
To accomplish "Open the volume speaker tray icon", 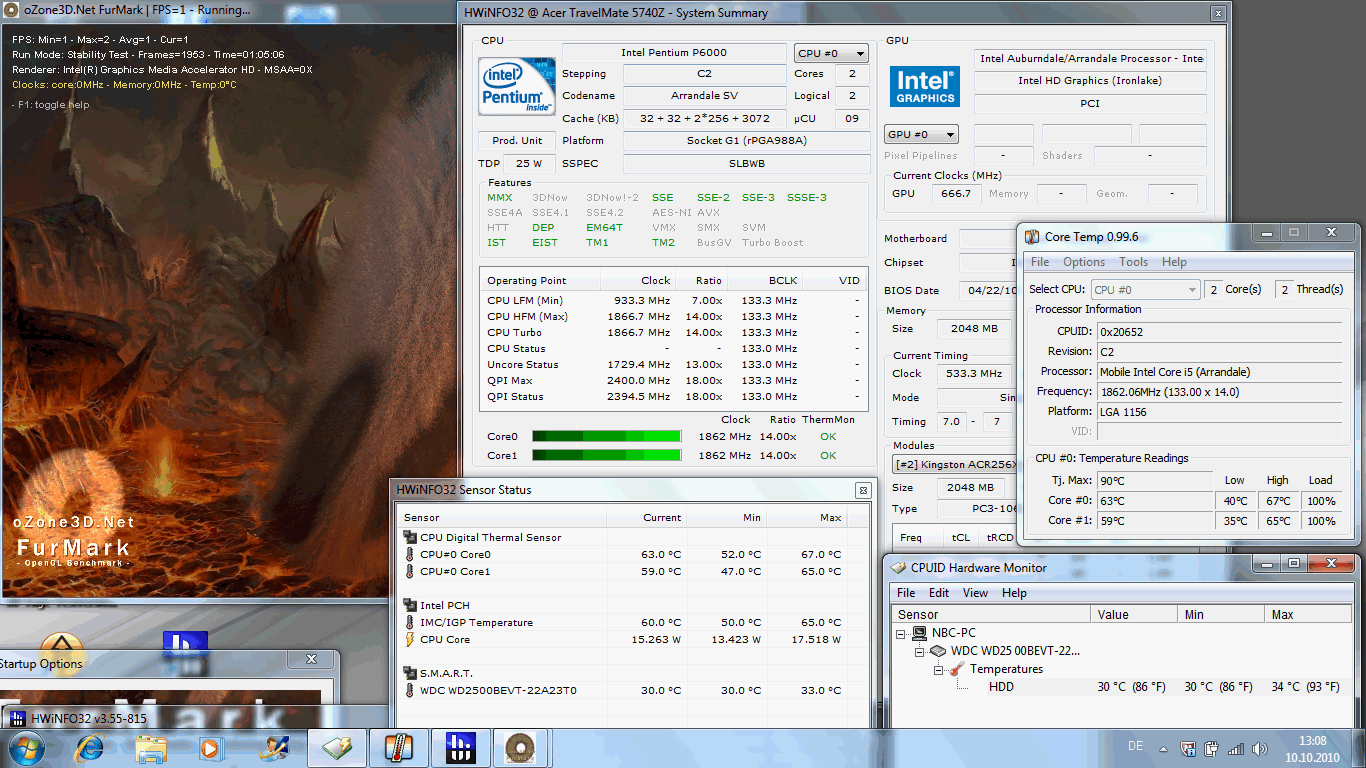I will click(x=1259, y=748).
